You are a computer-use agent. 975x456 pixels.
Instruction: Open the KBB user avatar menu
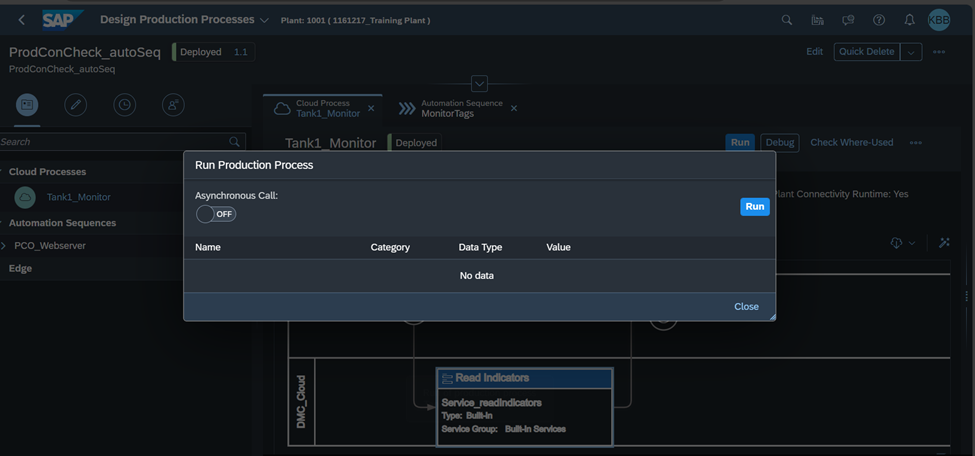click(x=939, y=20)
